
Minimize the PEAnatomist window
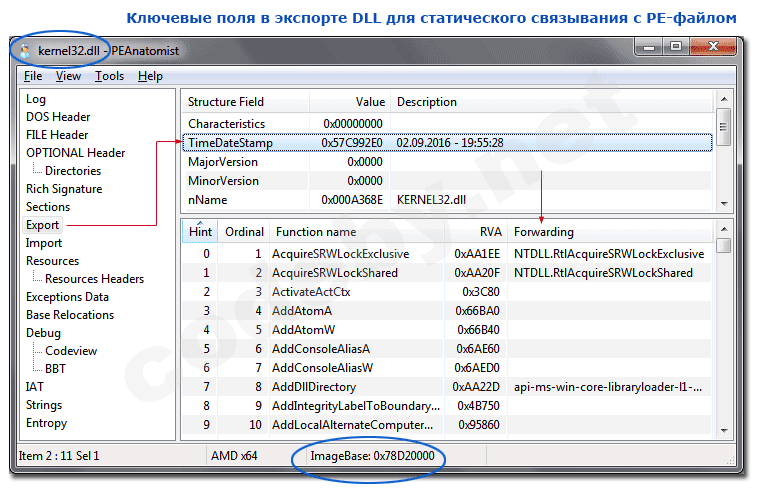click(x=648, y=47)
